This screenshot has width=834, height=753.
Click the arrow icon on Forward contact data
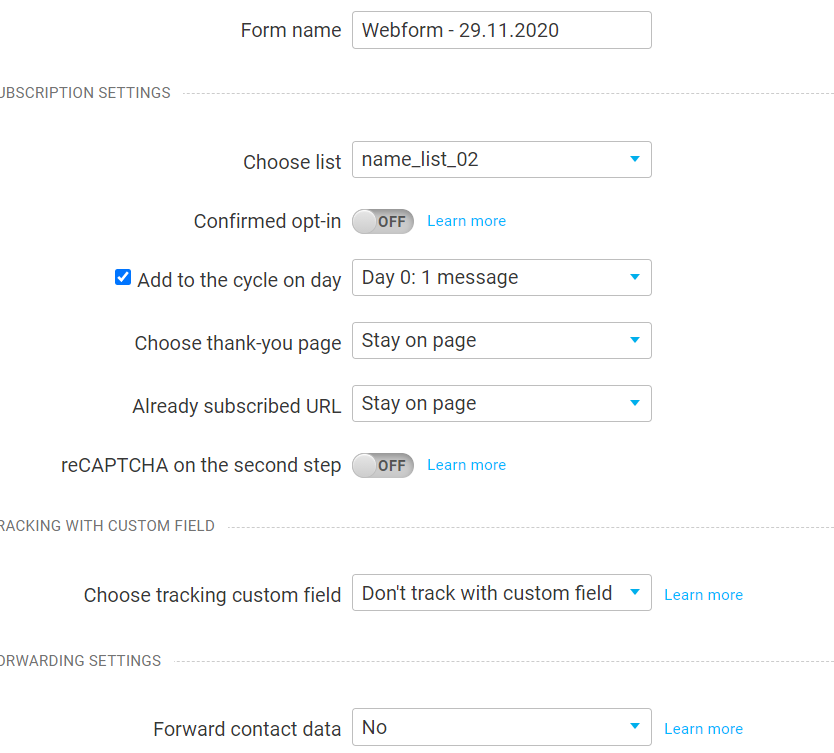635,726
